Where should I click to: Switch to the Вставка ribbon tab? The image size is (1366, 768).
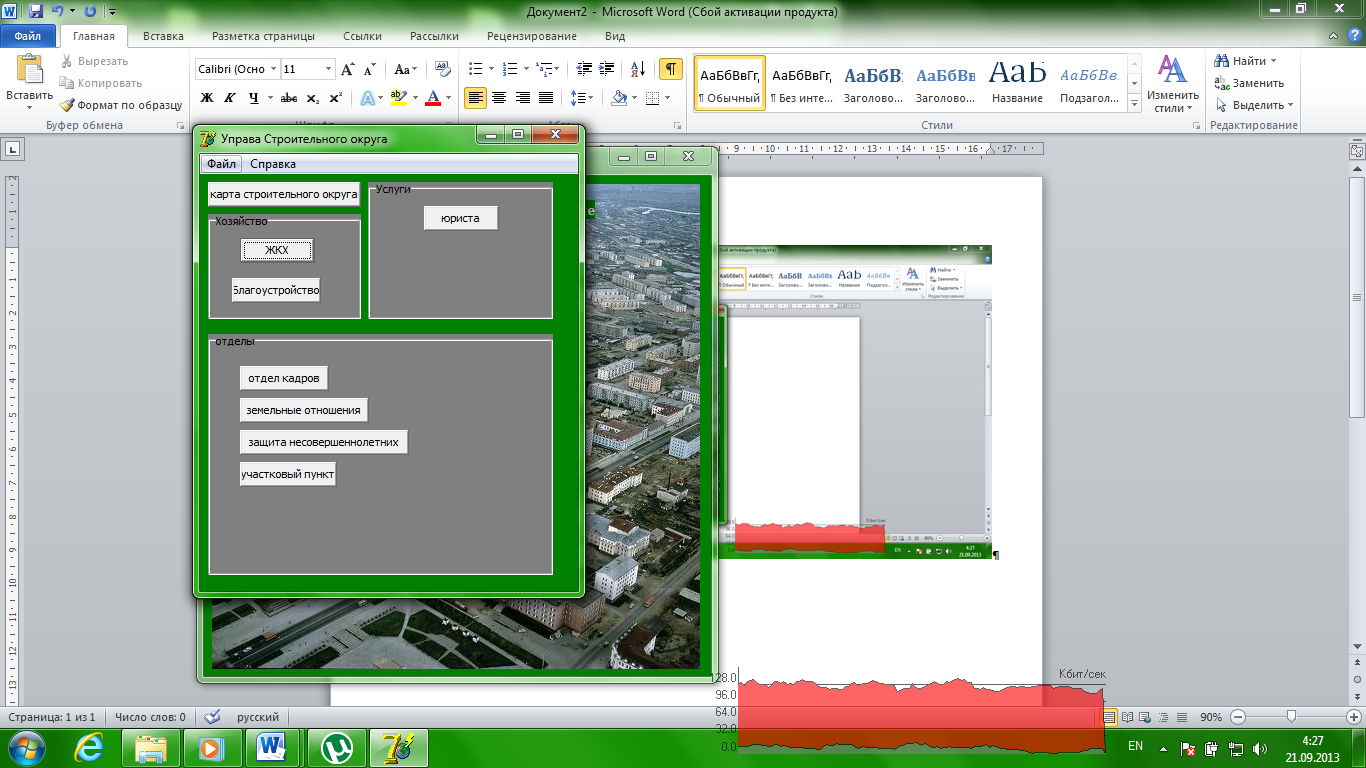pos(163,36)
